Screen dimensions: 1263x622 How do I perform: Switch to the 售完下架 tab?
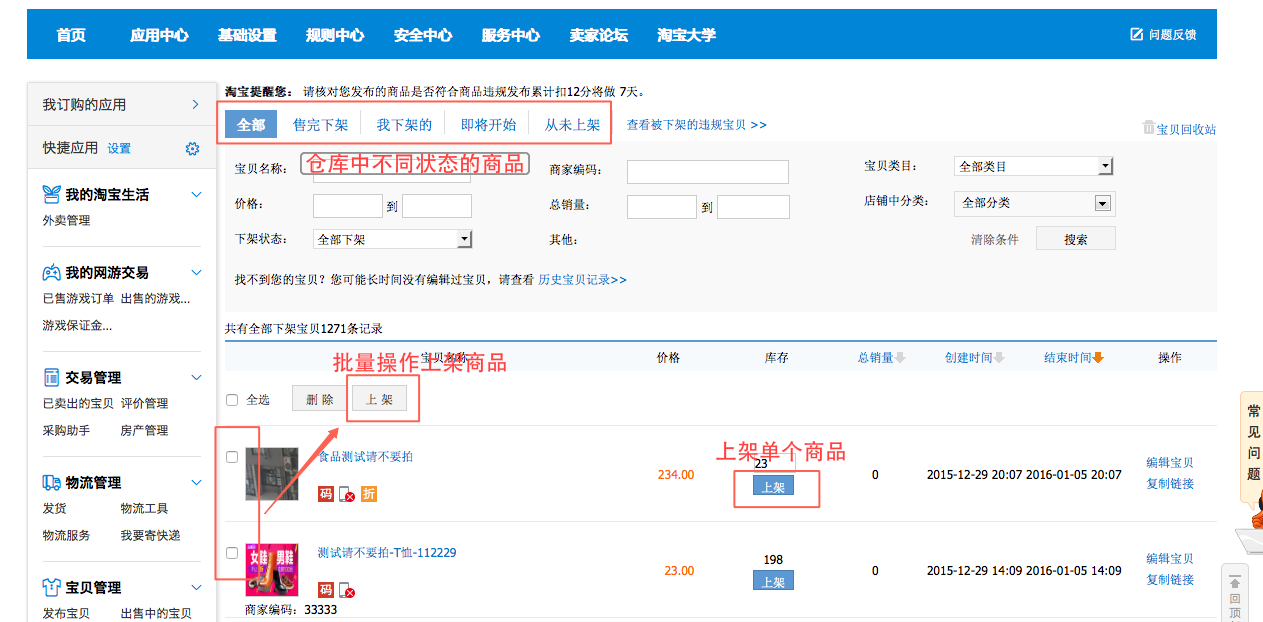click(x=320, y=125)
